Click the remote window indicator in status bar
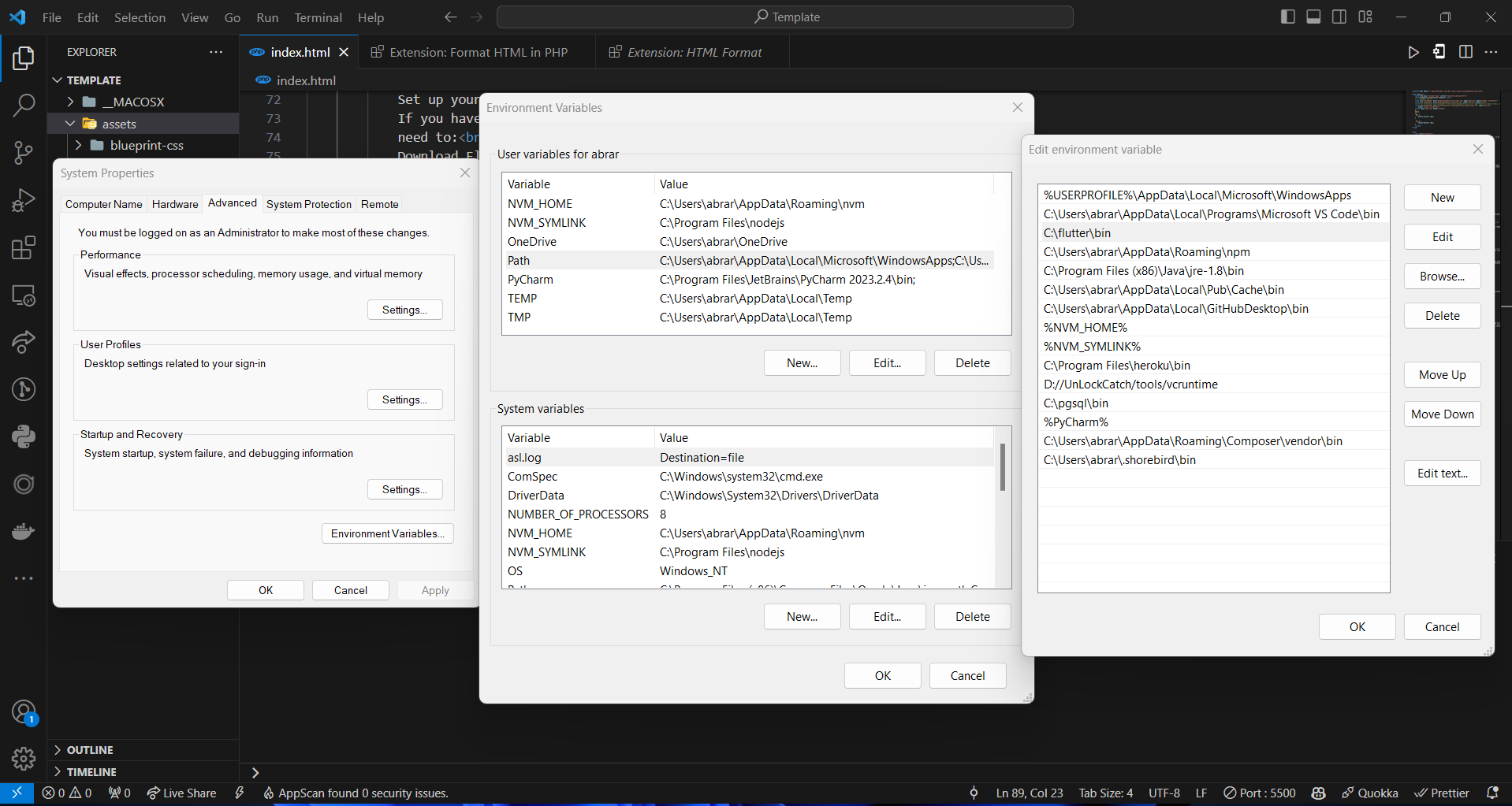Viewport: 1512px width, 806px height. coord(17,793)
